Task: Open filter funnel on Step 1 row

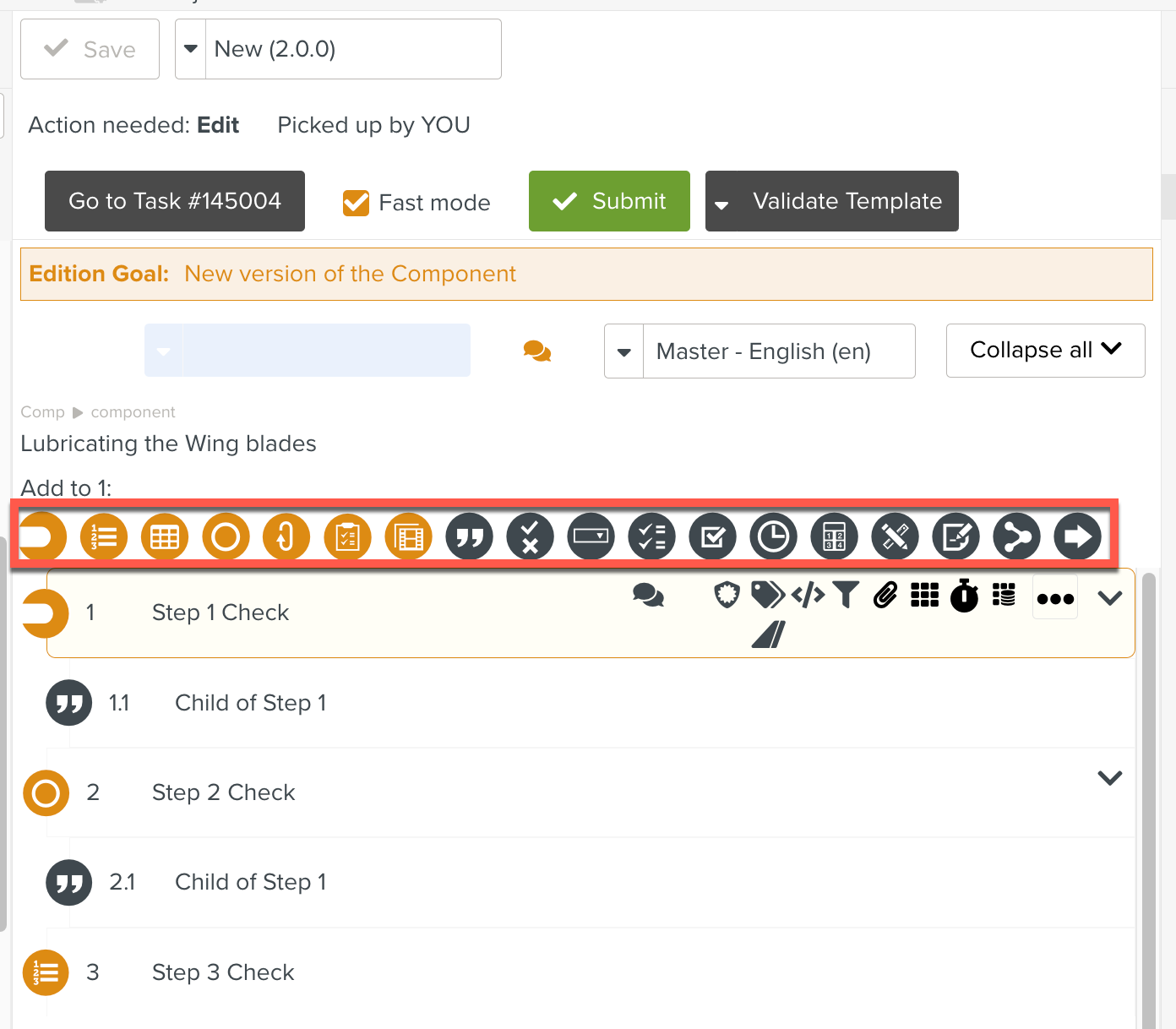Action: click(x=846, y=596)
